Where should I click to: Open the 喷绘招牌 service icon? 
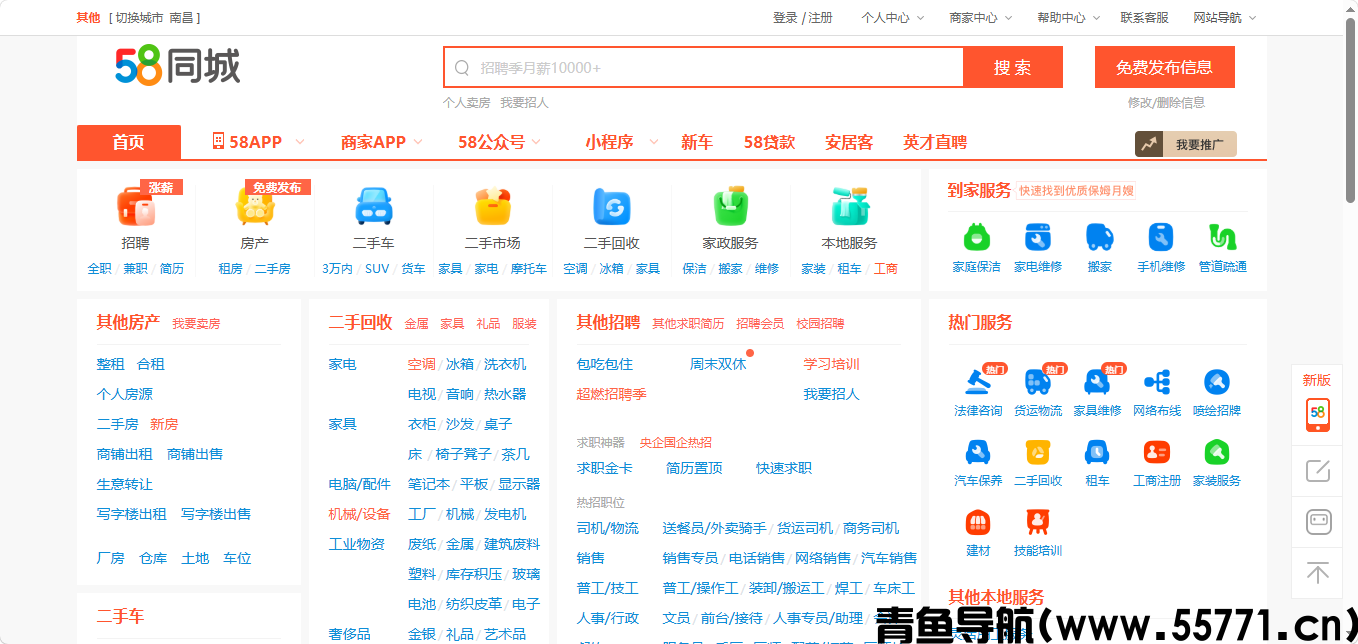pyautogui.click(x=1217, y=381)
